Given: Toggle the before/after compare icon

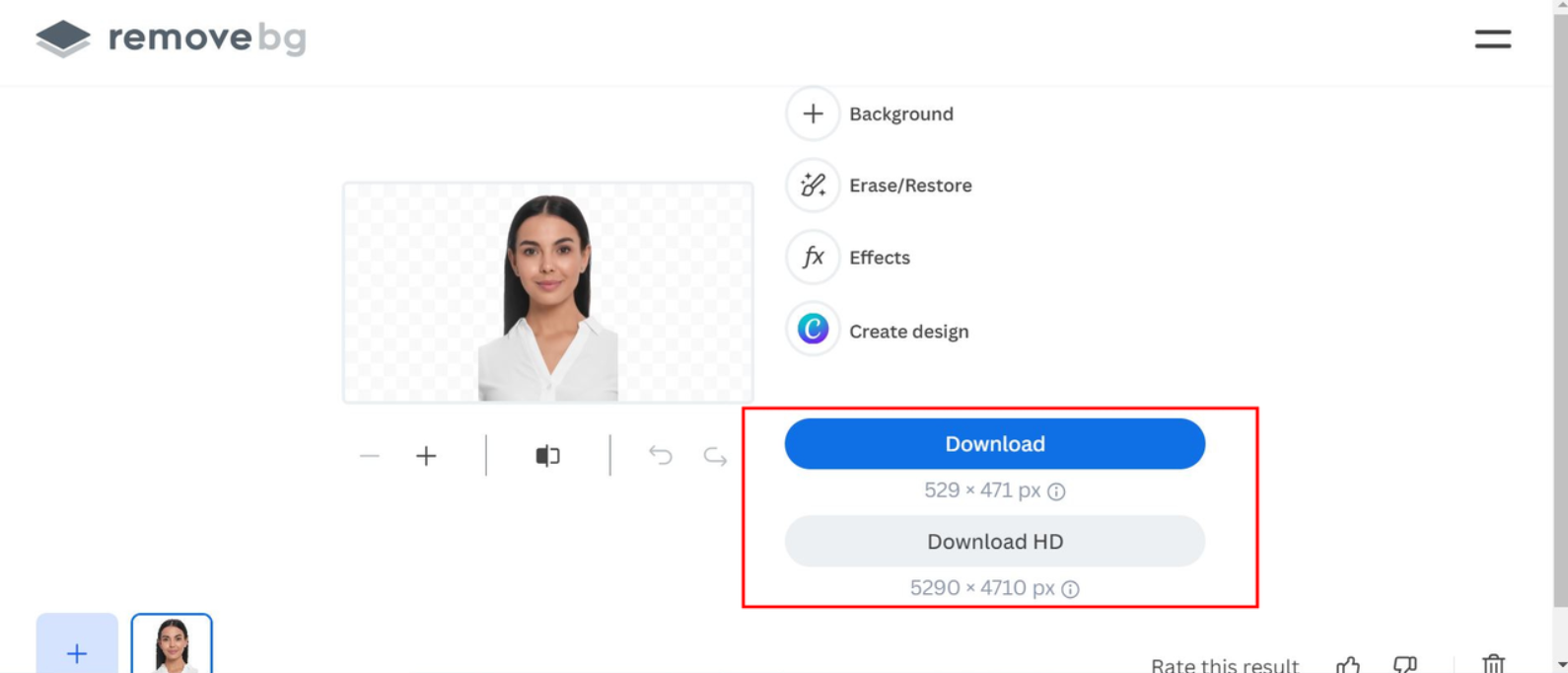Looking at the screenshot, I should pyautogui.click(x=547, y=456).
